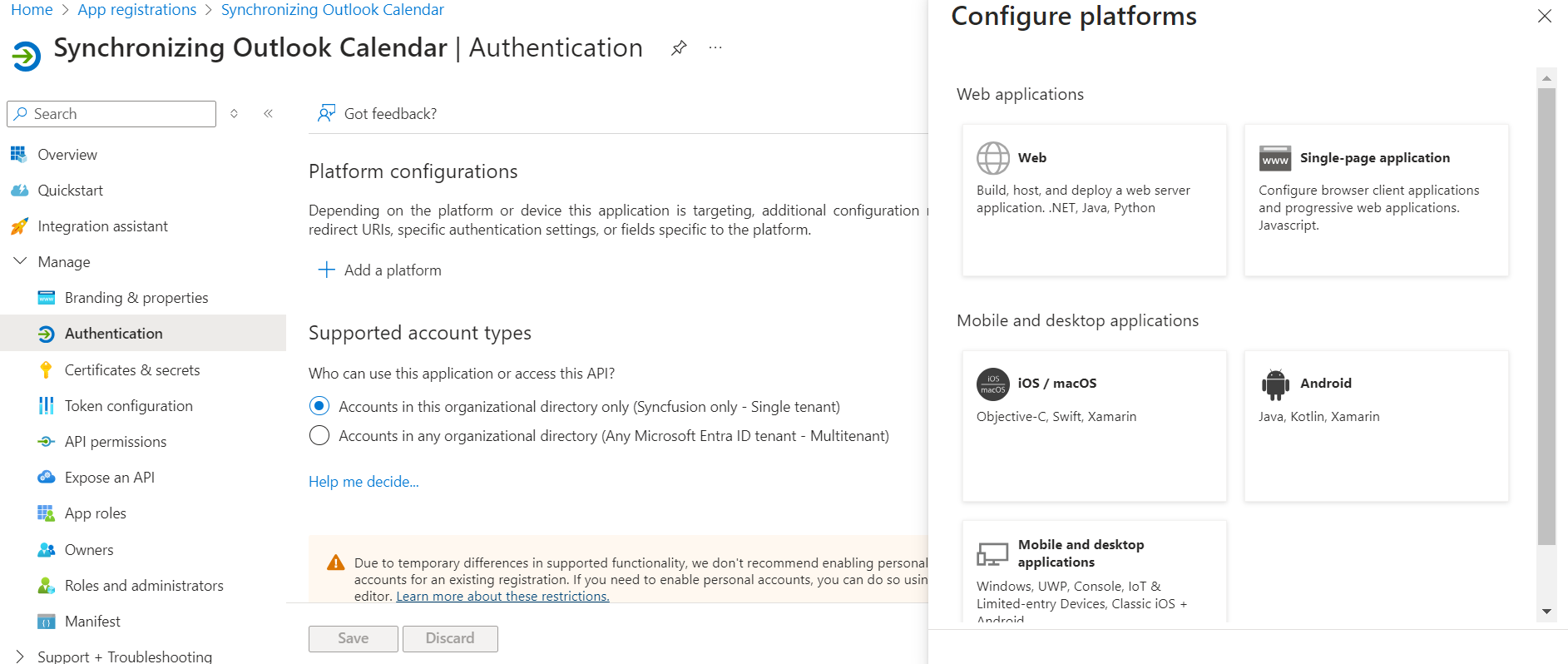Pick the Single-page application www icon
Viewport: 1568px width, 664px height.
click(1274, 158)
